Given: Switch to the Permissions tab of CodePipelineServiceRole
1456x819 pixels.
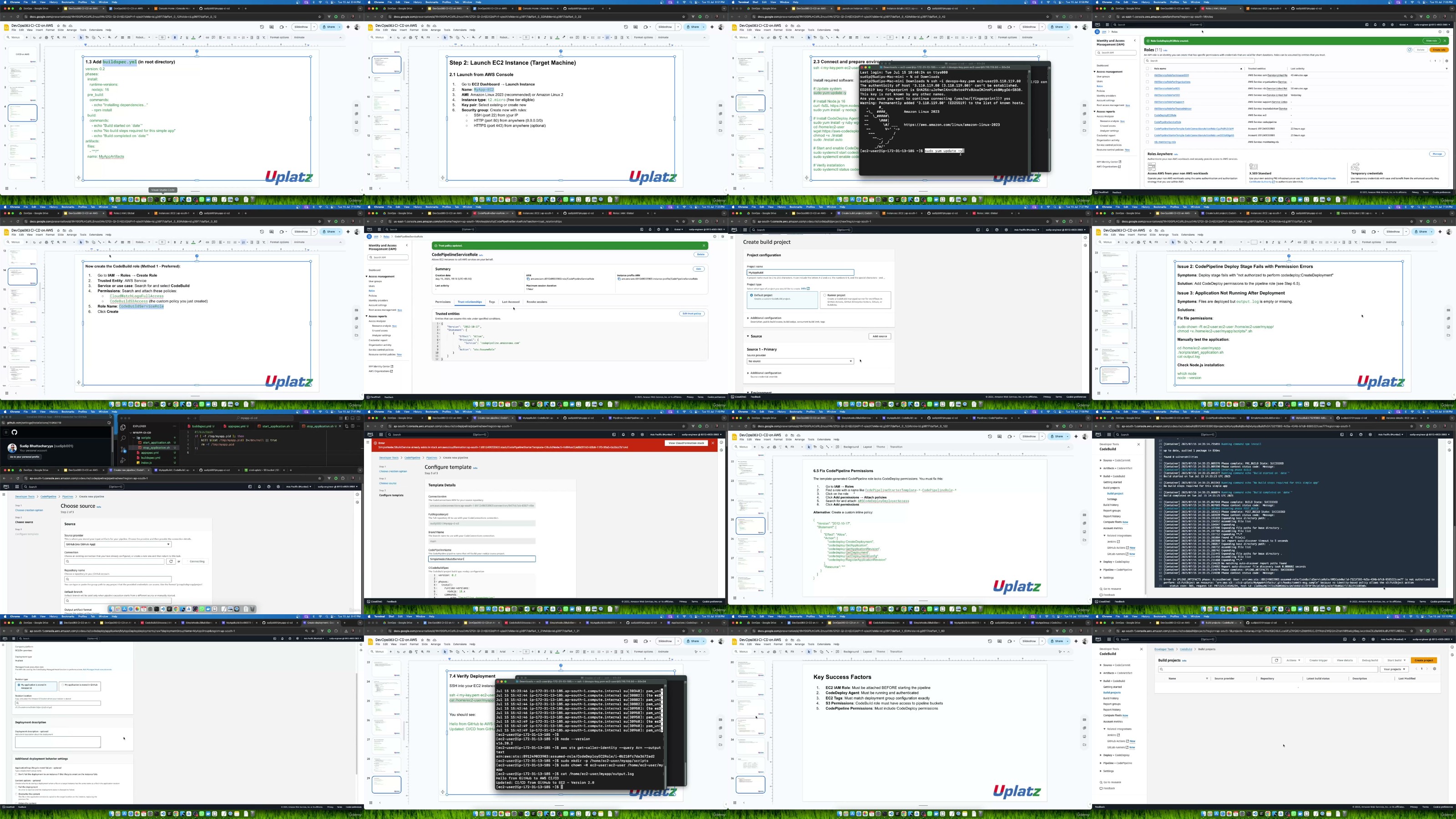Looking at the screenshot, I should [x=443, y=302].
